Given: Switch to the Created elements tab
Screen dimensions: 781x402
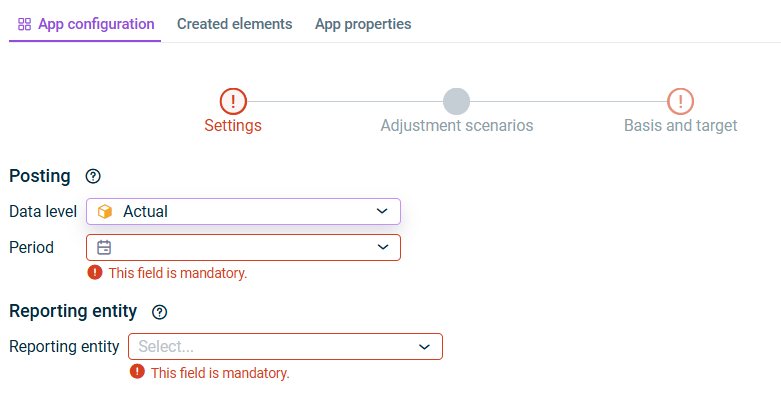Looking at the screenshot, I should pos(234,24).
